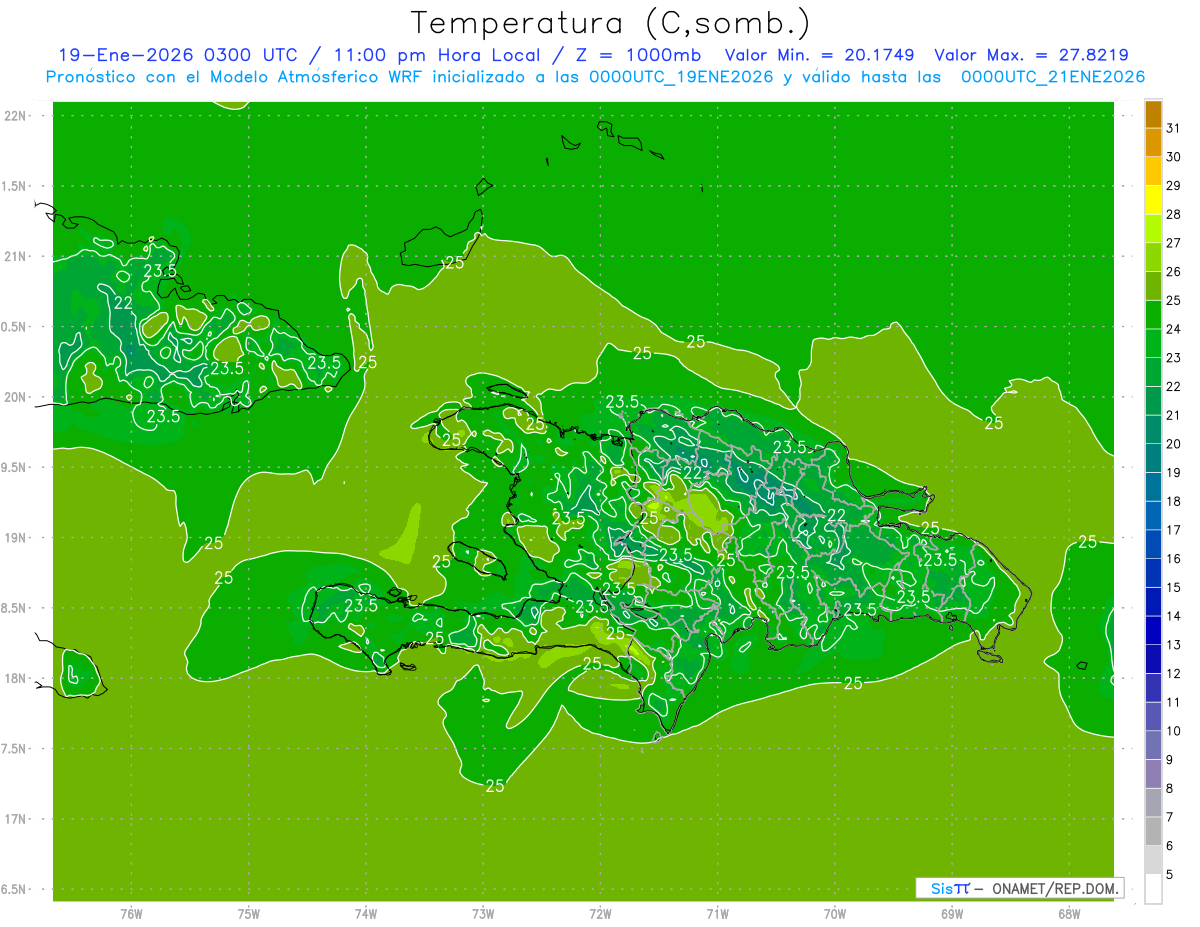Click the color scale label "18"
The width and height of the screenshot is (1200, 927).
click(1174, 501)
